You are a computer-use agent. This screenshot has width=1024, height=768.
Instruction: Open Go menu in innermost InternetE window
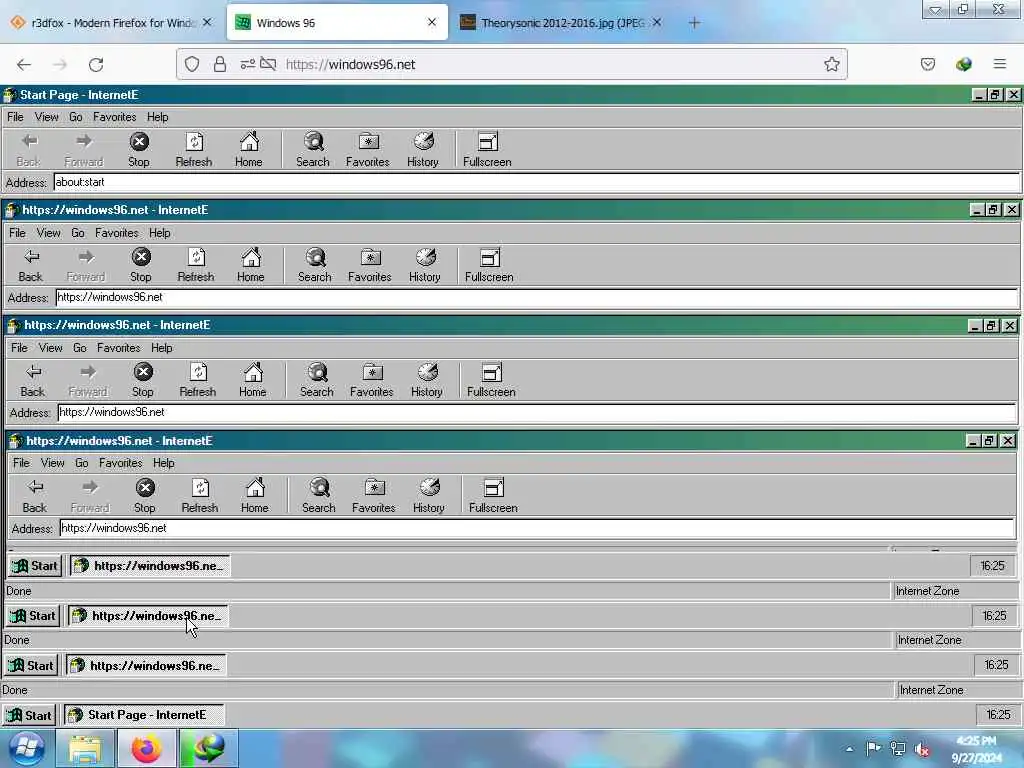(82, 463)
